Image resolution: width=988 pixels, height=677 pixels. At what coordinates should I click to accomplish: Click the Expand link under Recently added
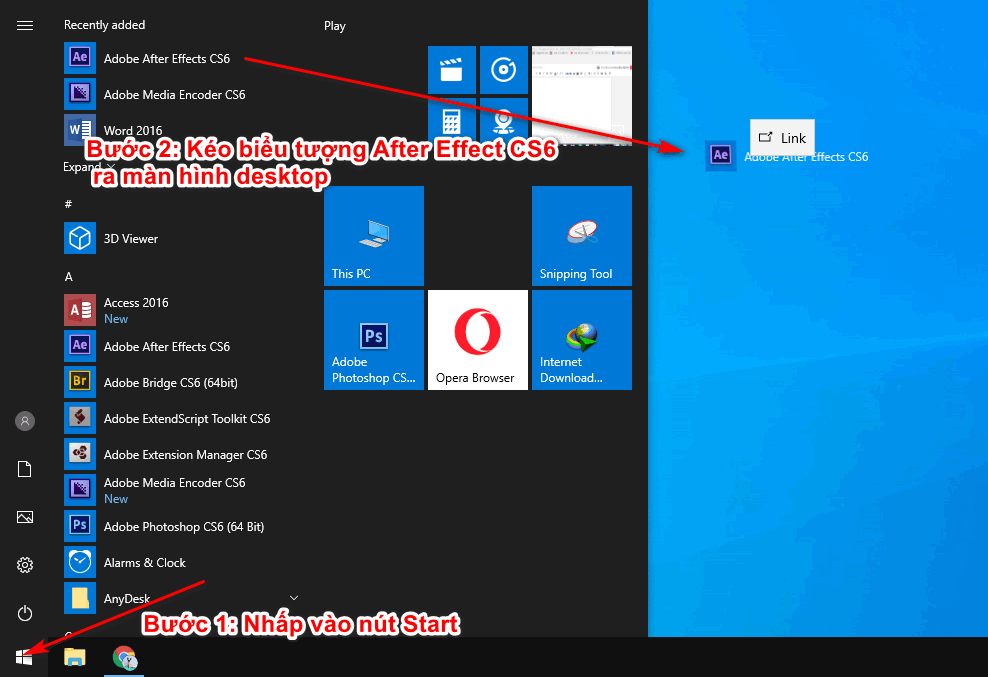(89, 166)
